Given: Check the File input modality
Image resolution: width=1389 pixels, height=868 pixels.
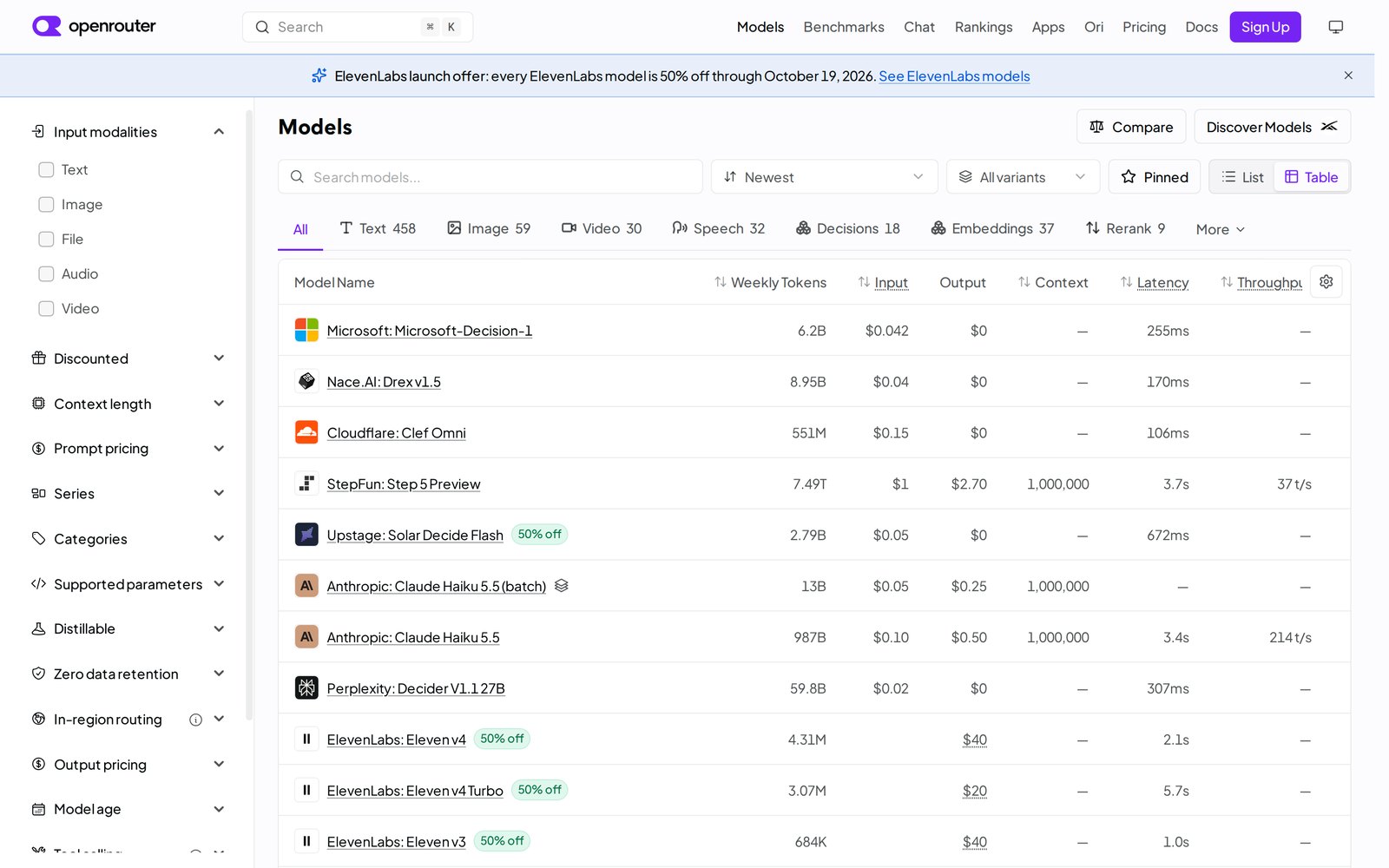Looking at the screenshot, I should click(46, 240).
